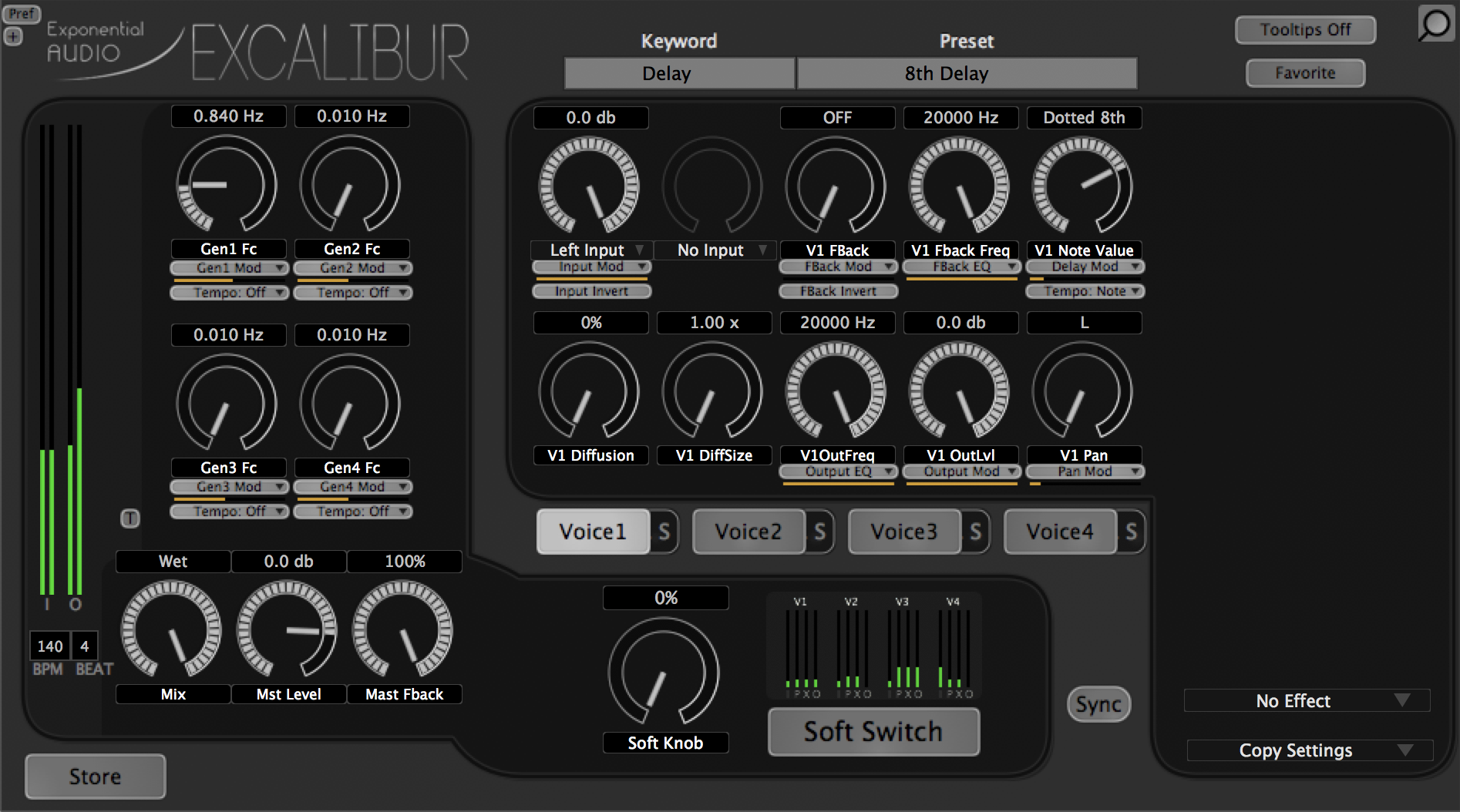Click the Dotted 8th value field

(1085, 118)
